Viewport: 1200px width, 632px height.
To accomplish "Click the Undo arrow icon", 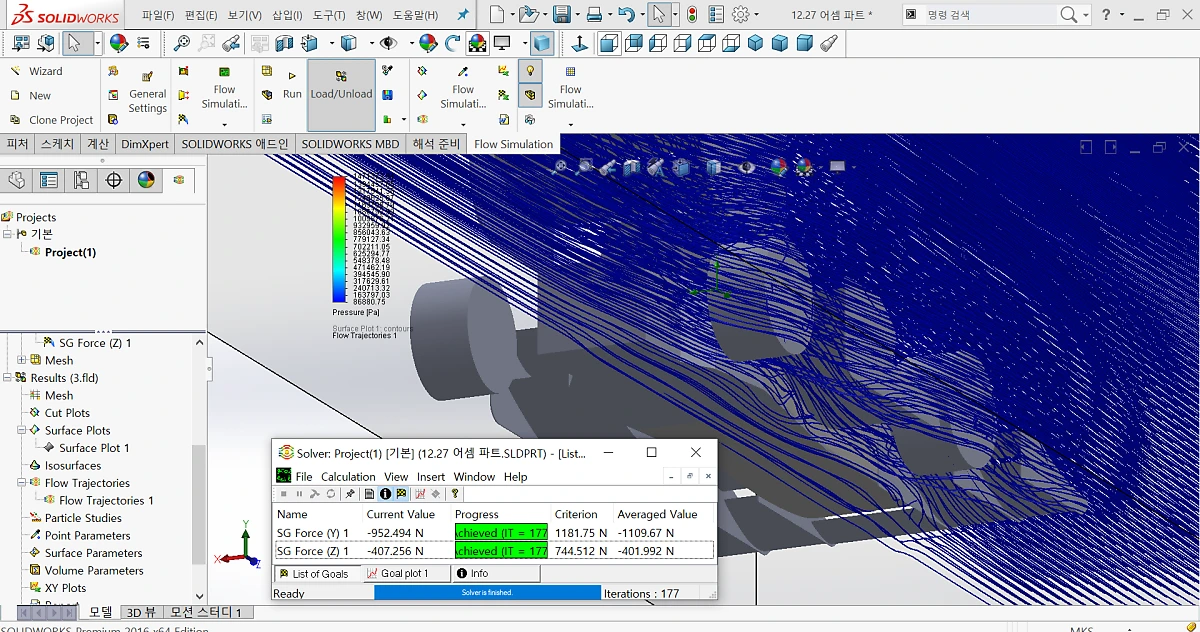I will [x=625, y=15].
